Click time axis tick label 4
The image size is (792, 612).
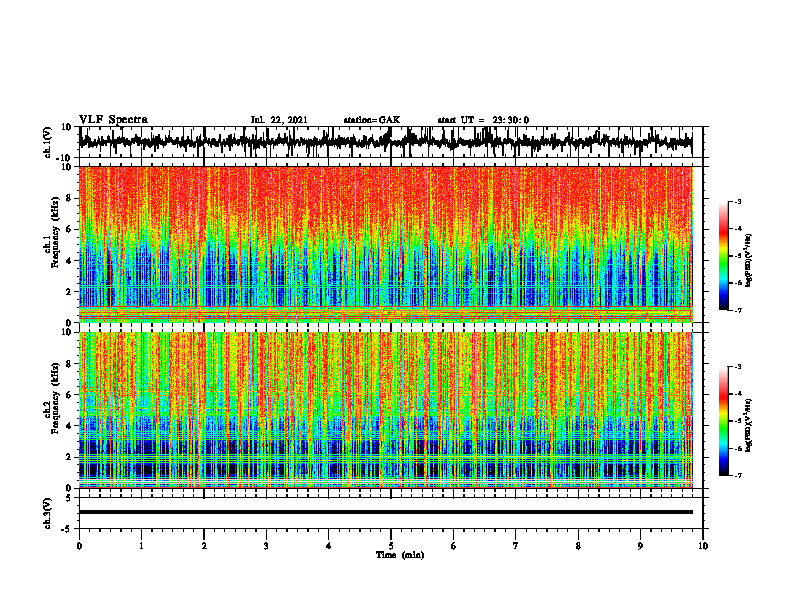[329, 546]
